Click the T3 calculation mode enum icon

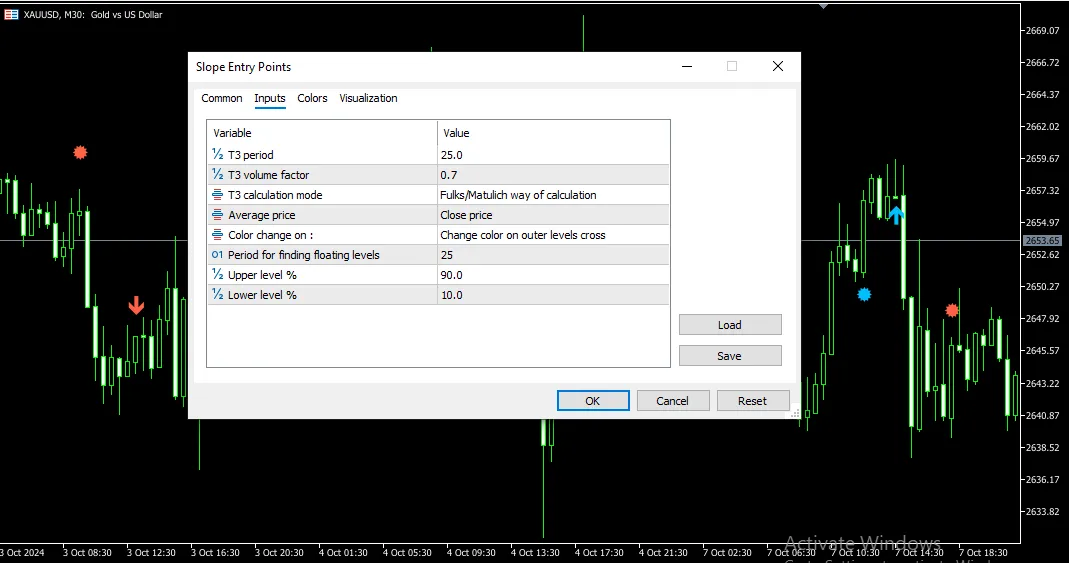click(217, 195)
